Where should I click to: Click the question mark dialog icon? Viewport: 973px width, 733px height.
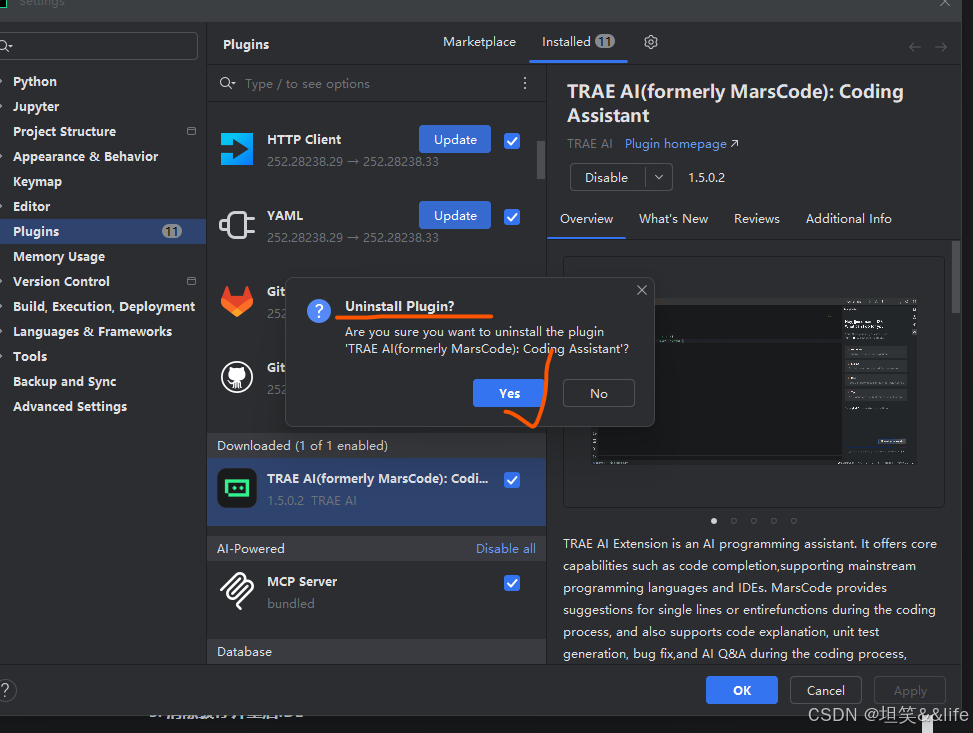(319, 310)
